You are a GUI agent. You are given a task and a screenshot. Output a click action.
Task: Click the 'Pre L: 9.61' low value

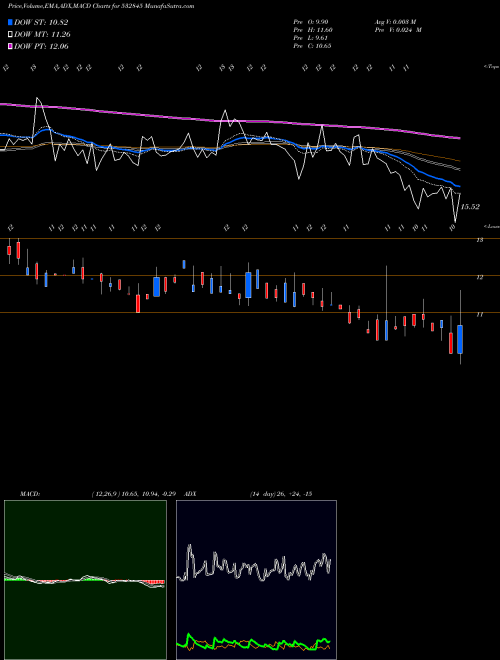click(x=311, y=38)
